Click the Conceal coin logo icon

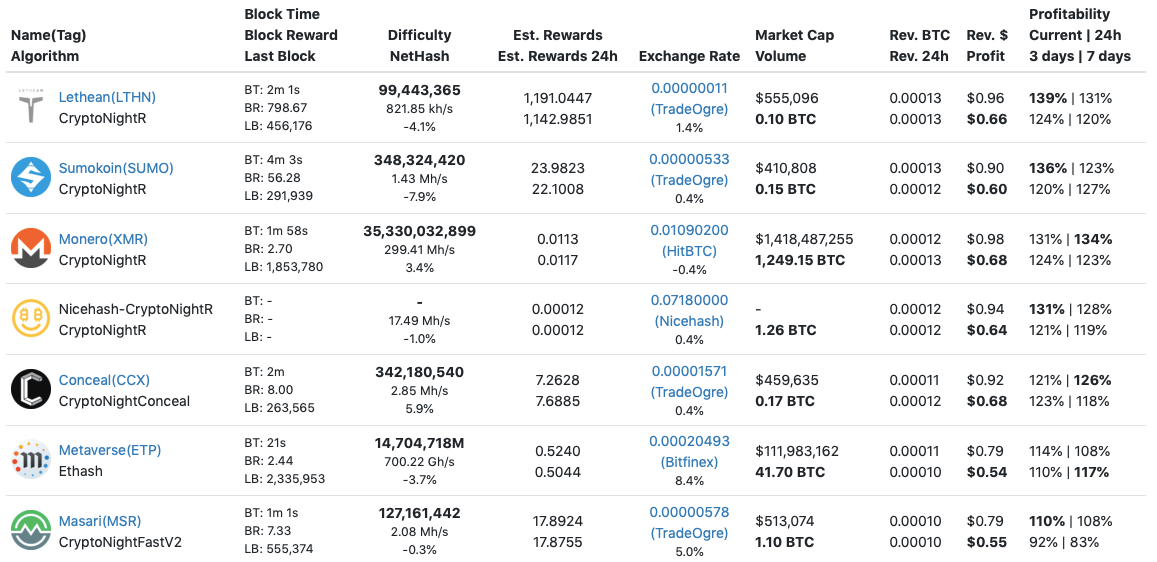pyautogui.click(x=31, y=390)
